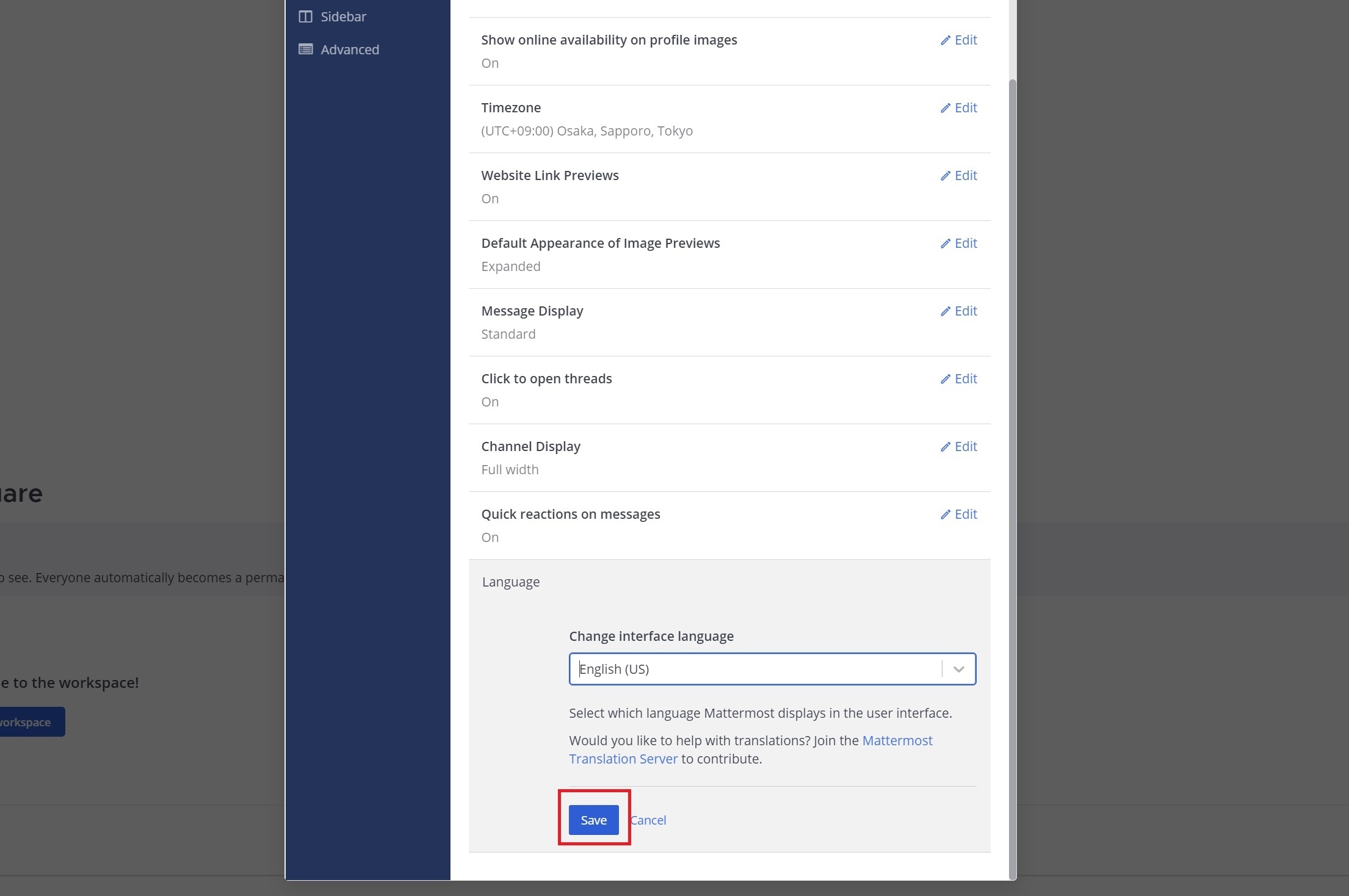Image resolution: width=1349 pixels, height=896 pixels.
Task: Open the Sidebar settings tab
Action: (x=343, y=16)
